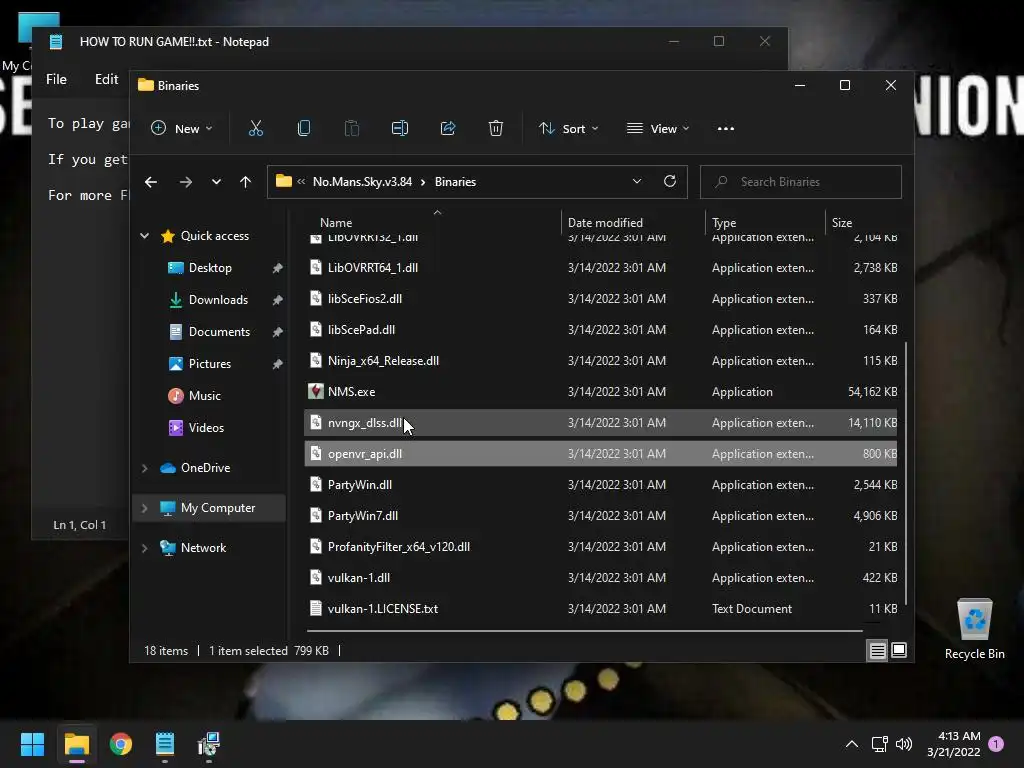
Task: Open Recycle Bin on the desktop
Action: (974, 628)
